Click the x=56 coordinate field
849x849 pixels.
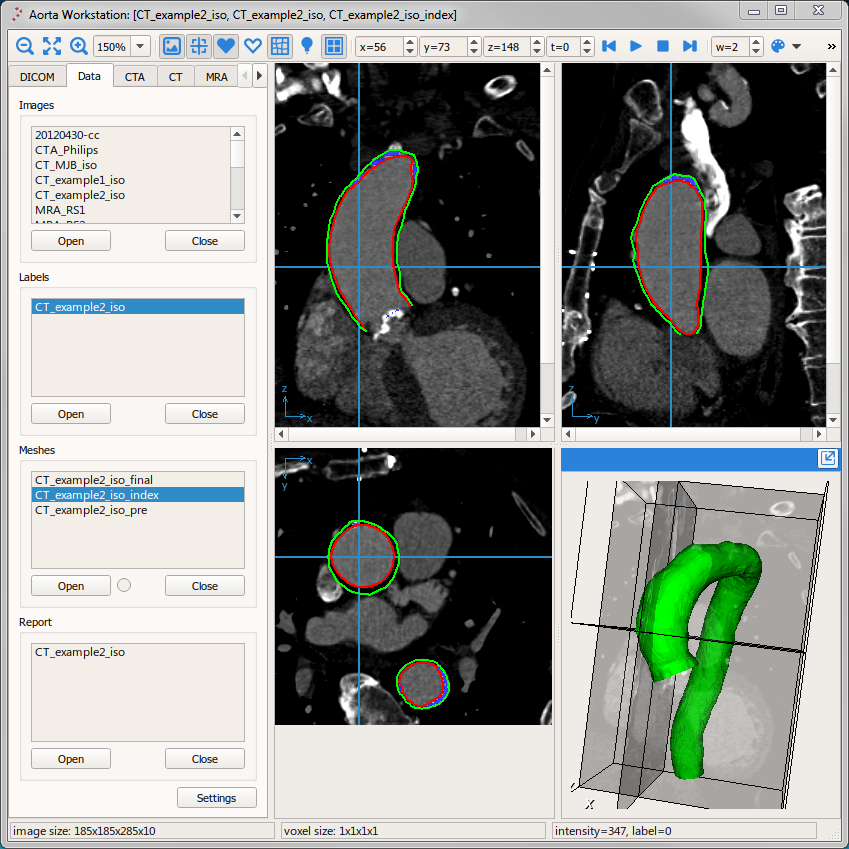[379, 46]
